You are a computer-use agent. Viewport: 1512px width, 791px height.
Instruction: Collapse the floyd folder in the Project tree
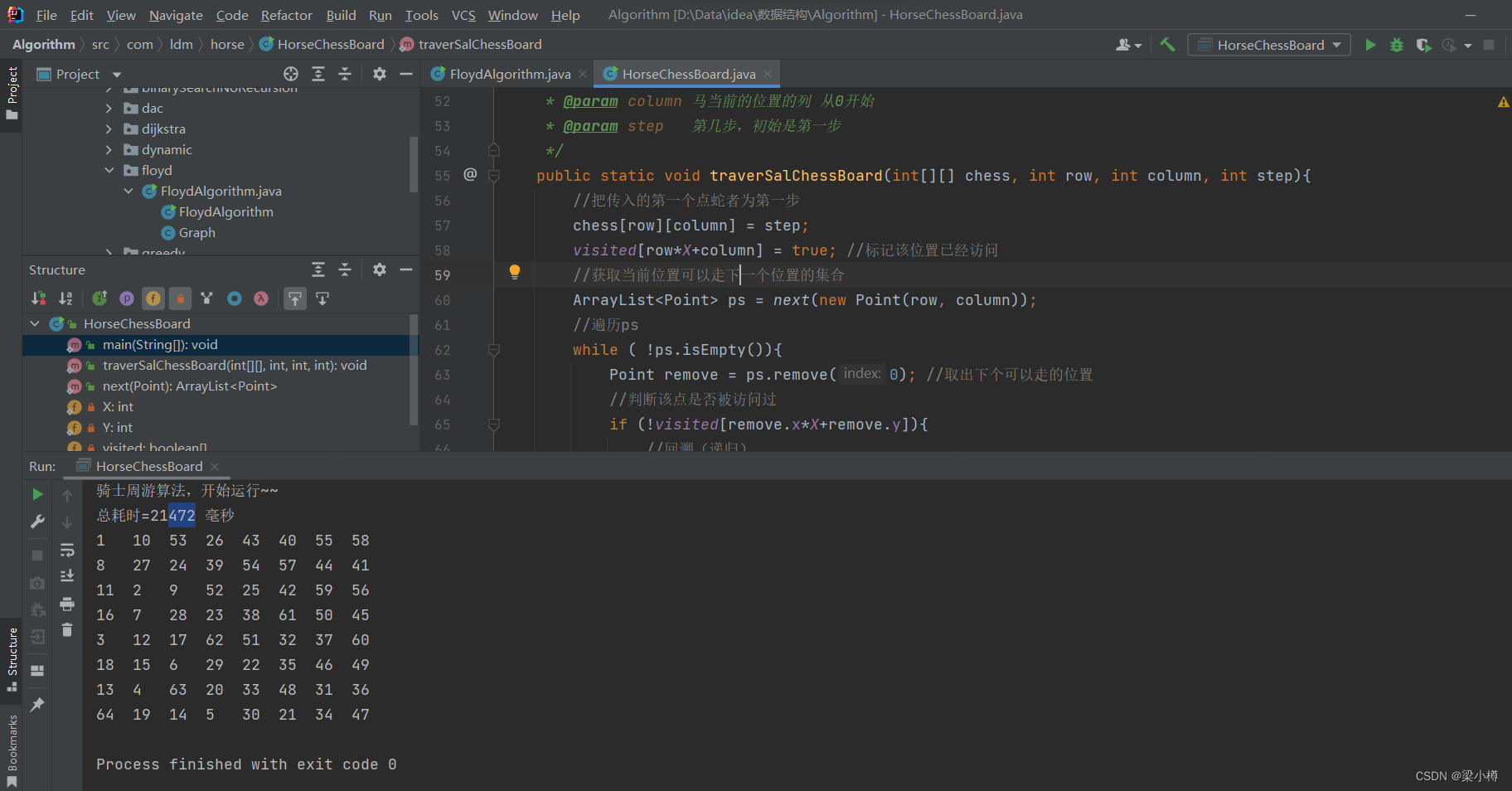tap(109, 170)
